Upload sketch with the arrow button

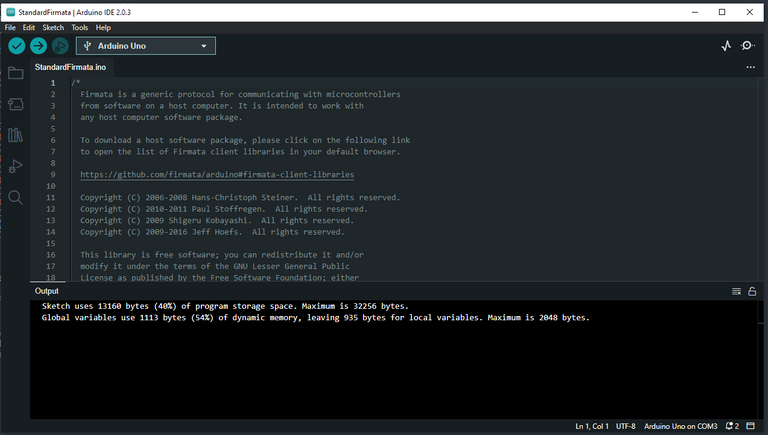click(38, 46)
